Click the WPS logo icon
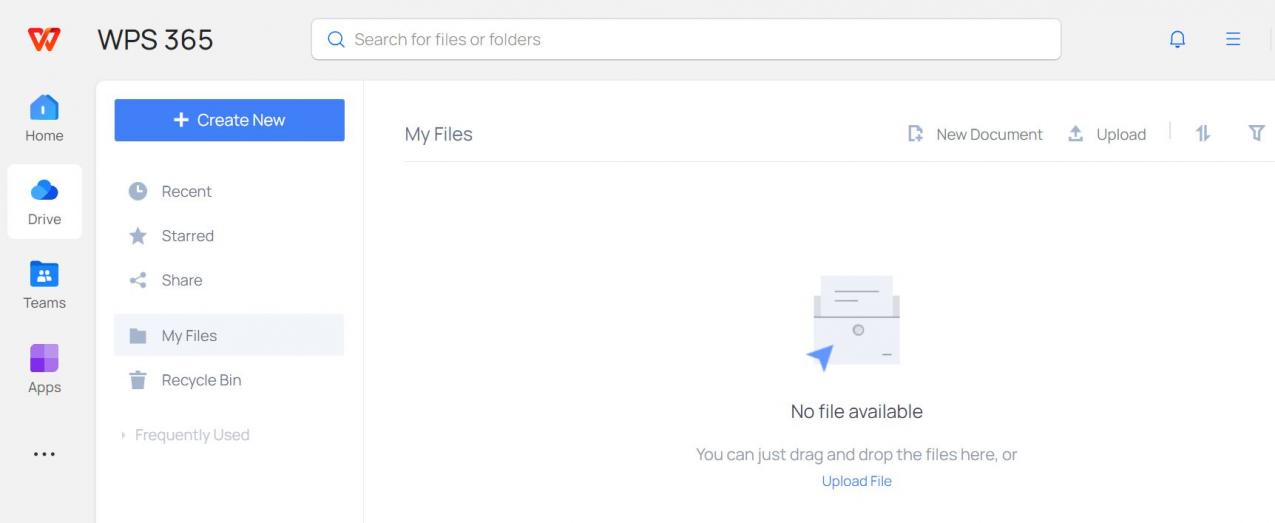Screen dimensions: 1275x523 pyautogui.click(x=43, y=40)
